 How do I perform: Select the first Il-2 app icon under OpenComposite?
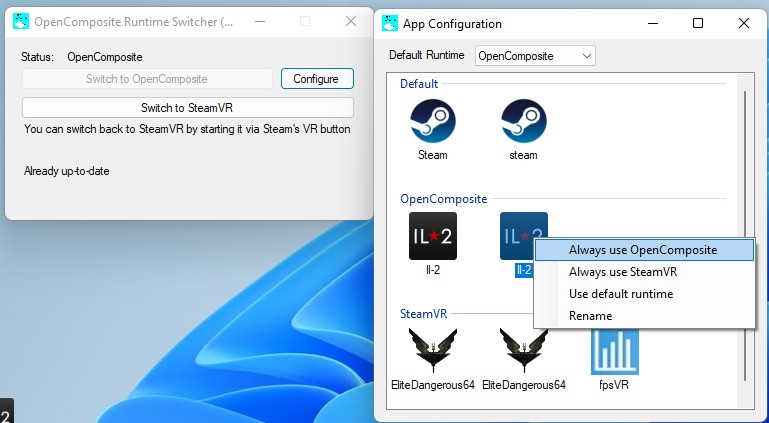[x=433, y=236]
